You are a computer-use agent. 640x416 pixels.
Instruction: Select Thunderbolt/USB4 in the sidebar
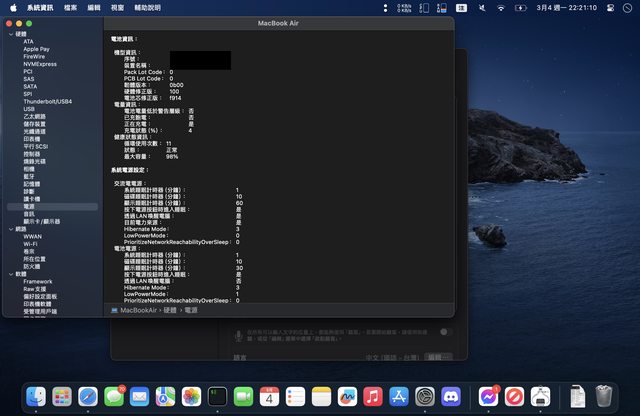coord(48,102)
